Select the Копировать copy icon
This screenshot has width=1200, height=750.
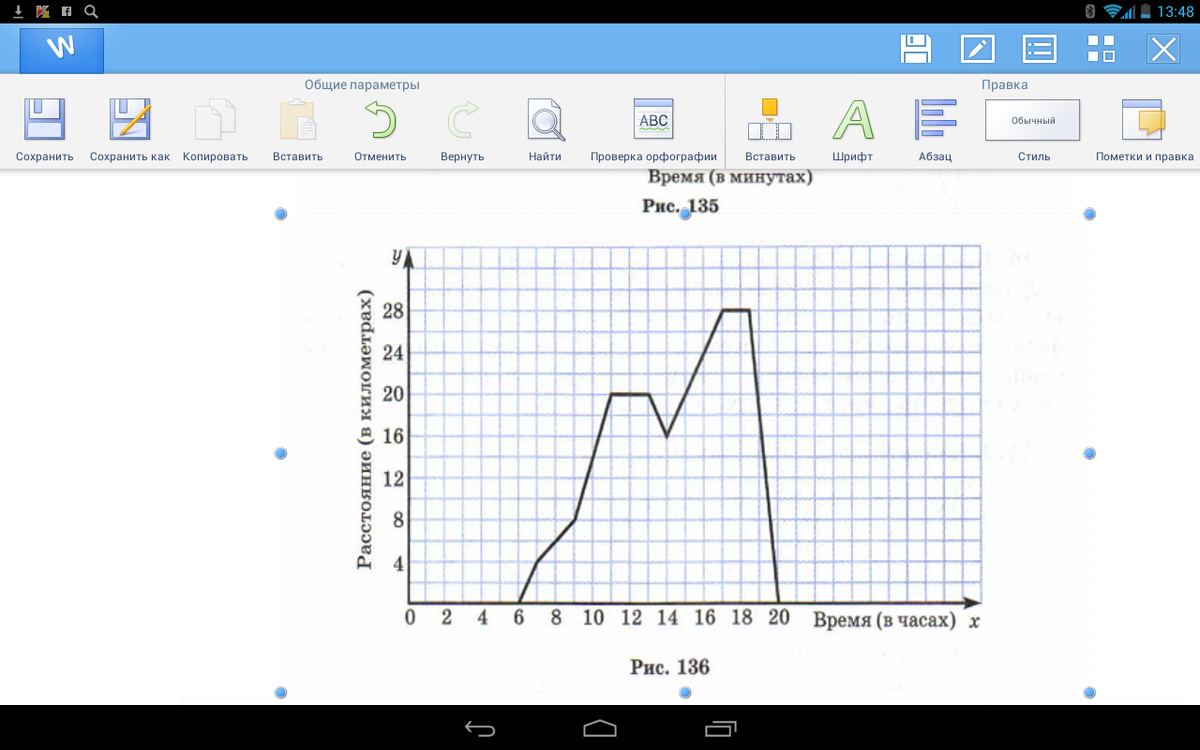point(215,120)
